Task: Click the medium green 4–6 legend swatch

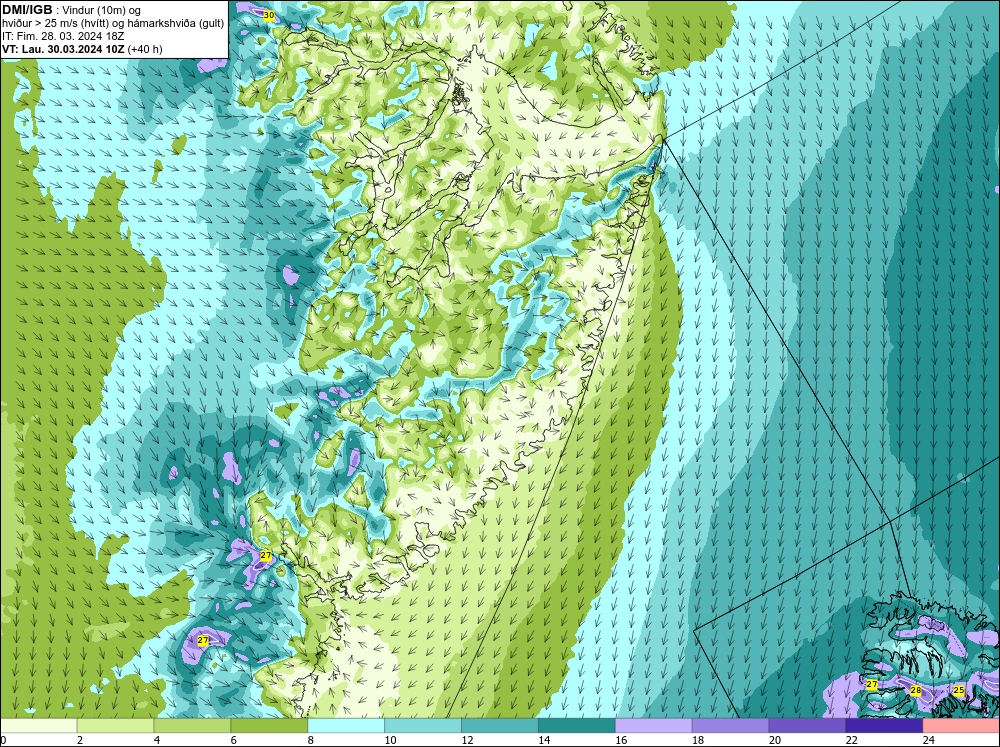Action: coord(192,726)
